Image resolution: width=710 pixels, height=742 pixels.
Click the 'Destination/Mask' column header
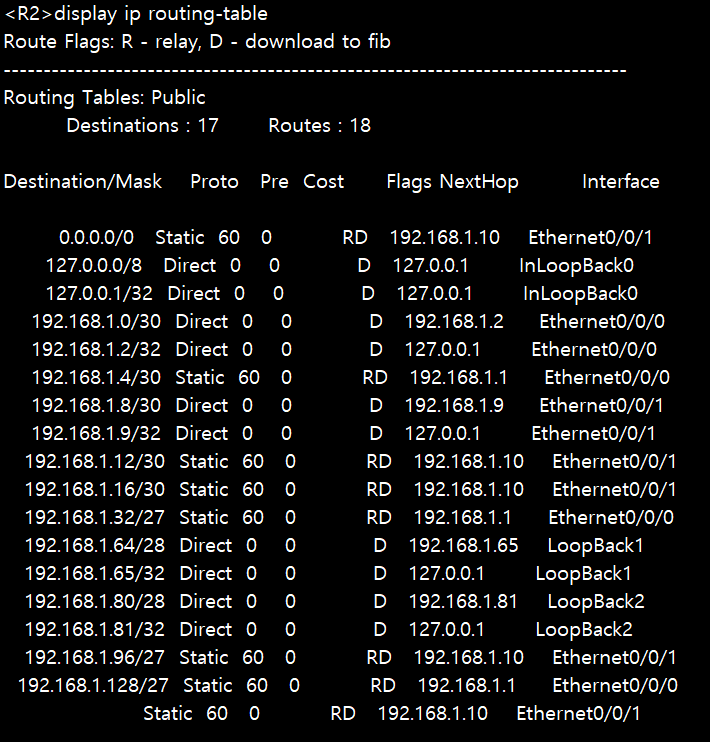pos(83,182)
